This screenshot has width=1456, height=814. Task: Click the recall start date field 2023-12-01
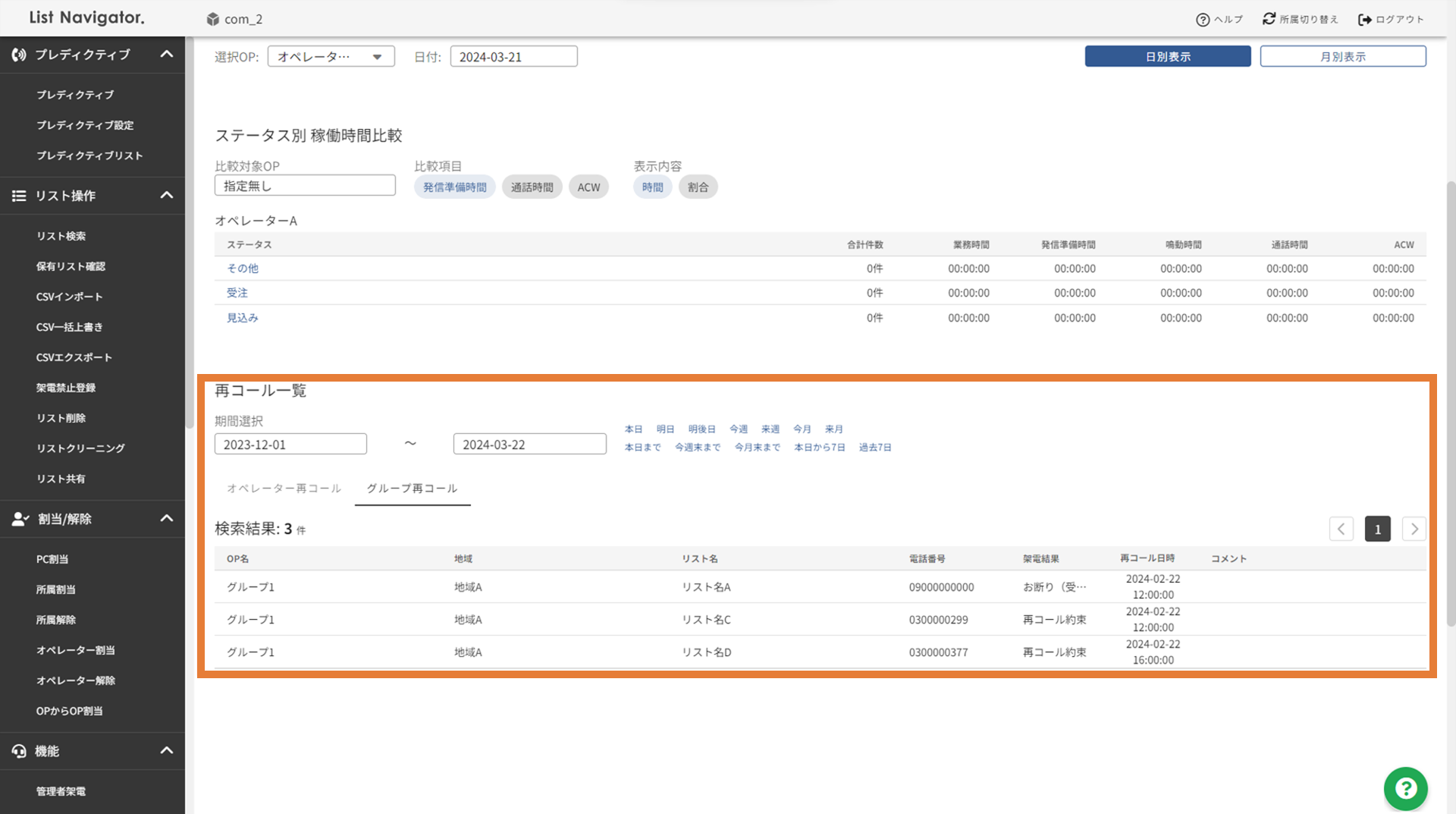[290, 445]
